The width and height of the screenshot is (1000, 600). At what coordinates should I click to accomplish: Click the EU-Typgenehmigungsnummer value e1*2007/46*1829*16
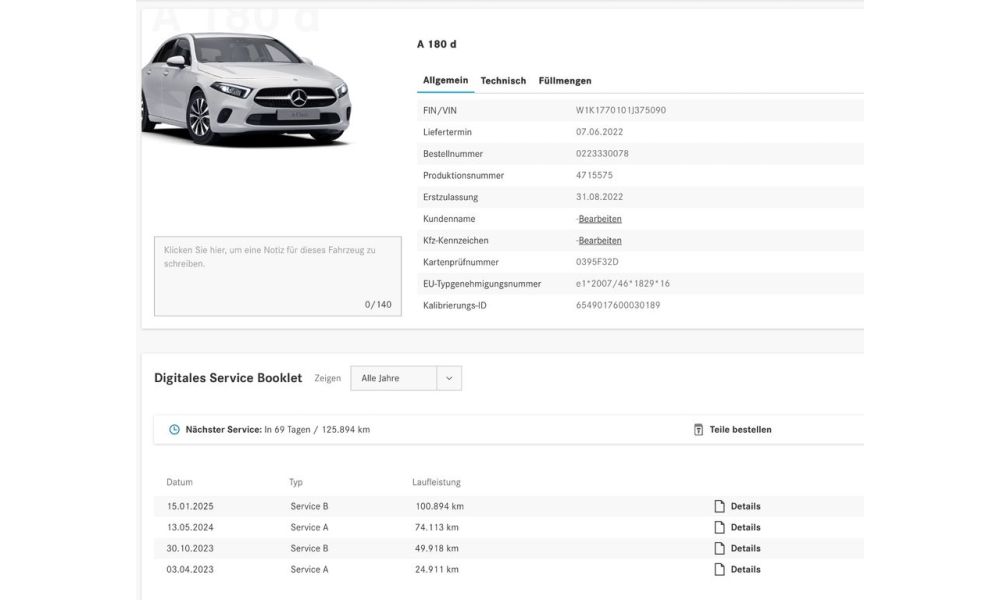pos(622,284)
